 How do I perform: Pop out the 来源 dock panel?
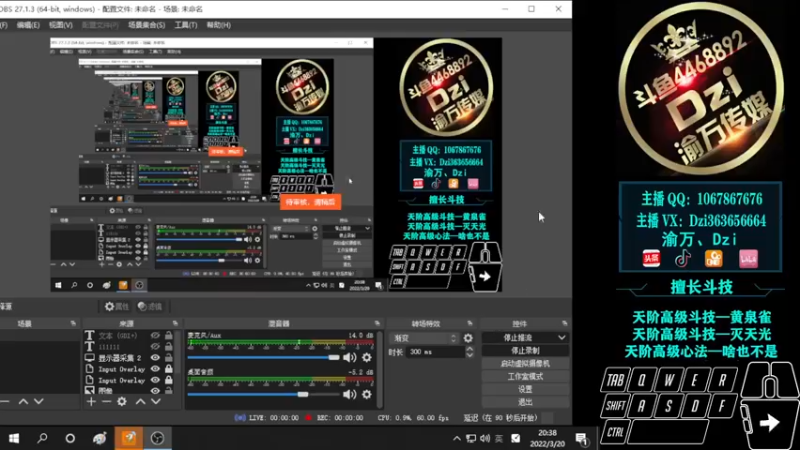click(175, 323)
